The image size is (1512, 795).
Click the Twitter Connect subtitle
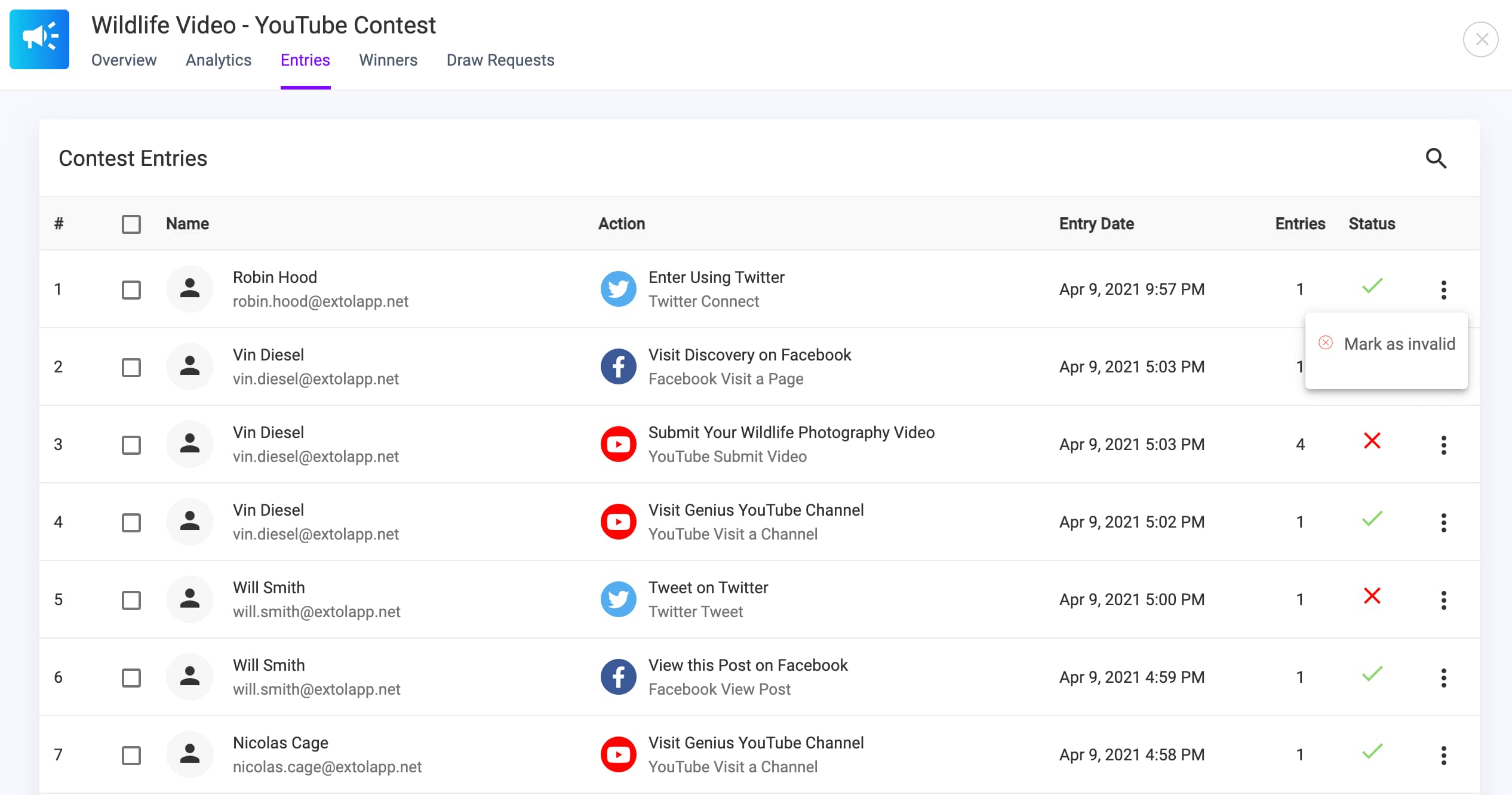(x=704, y=301)
